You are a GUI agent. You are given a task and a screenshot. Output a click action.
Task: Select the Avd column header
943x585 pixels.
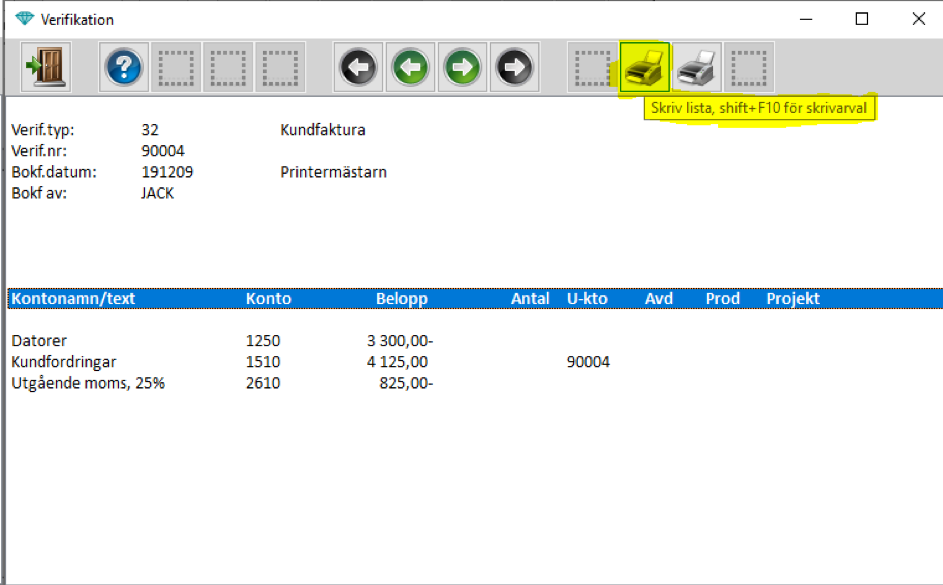coord(659,299)
